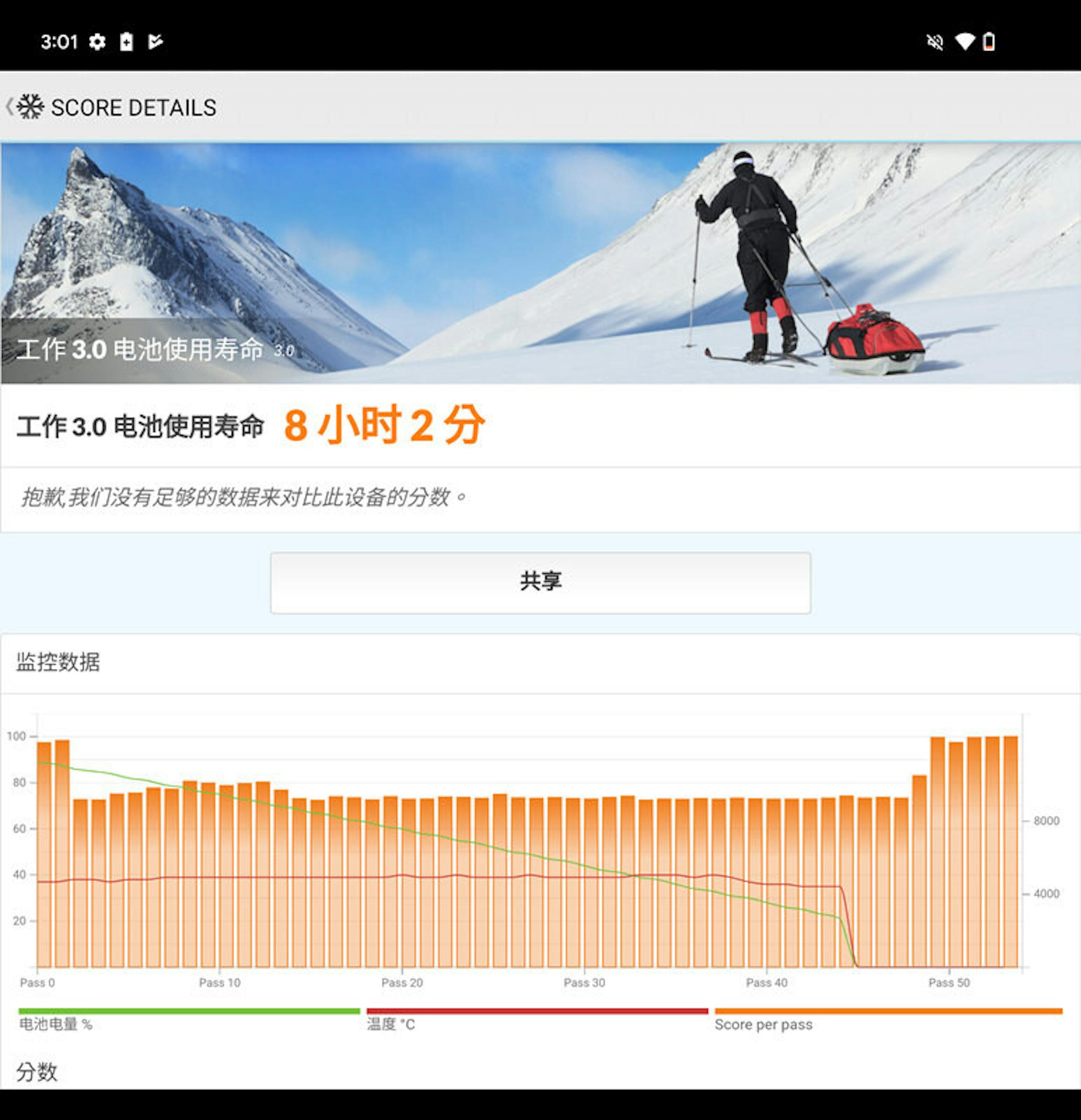
Task: Tap the 40 left axis label
Action: coord(19,874)
